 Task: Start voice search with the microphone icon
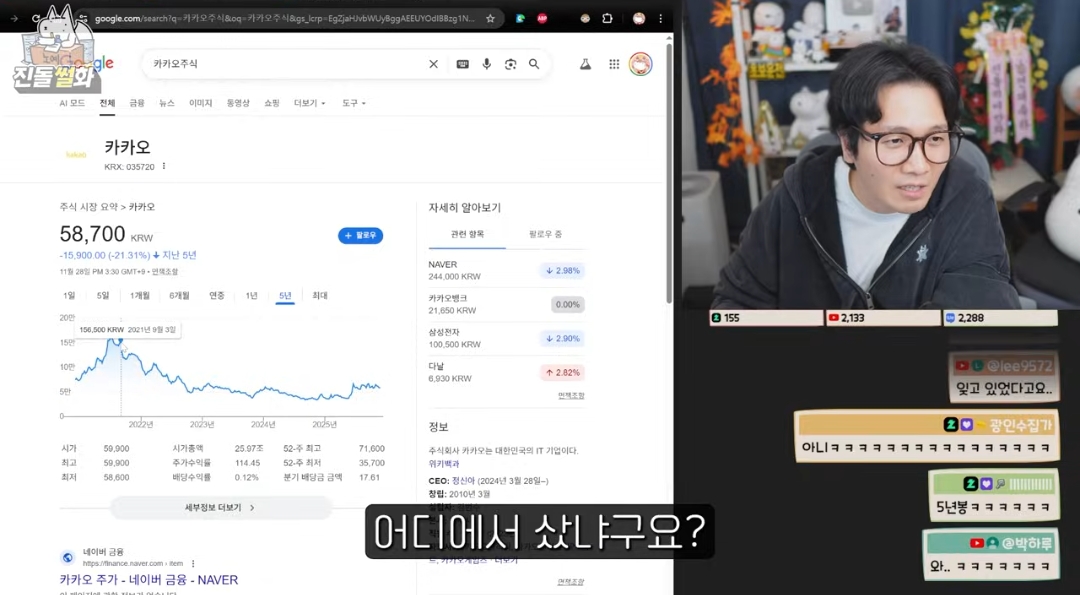[x=486, y=64]
